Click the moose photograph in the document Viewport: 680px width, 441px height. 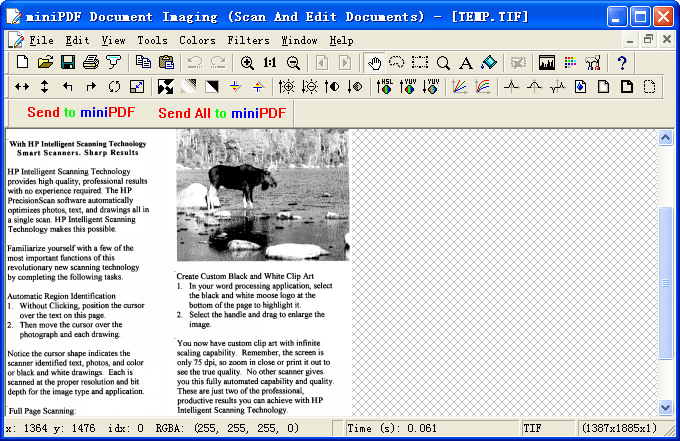262,195
